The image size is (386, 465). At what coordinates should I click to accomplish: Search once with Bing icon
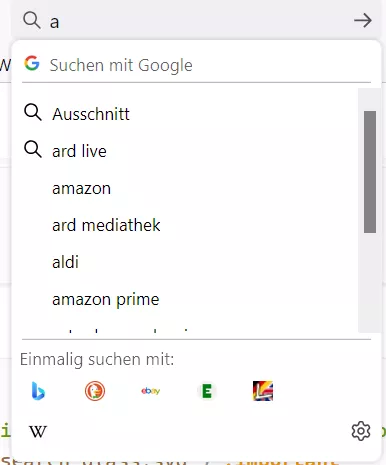38,391
